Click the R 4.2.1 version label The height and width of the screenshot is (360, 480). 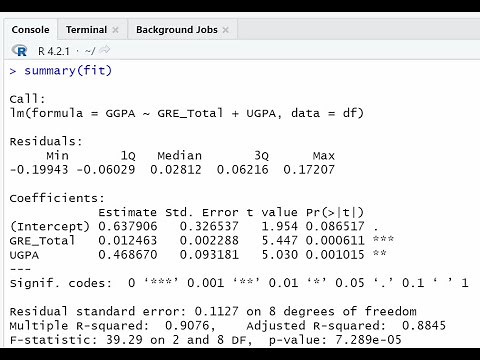[54, 51]
